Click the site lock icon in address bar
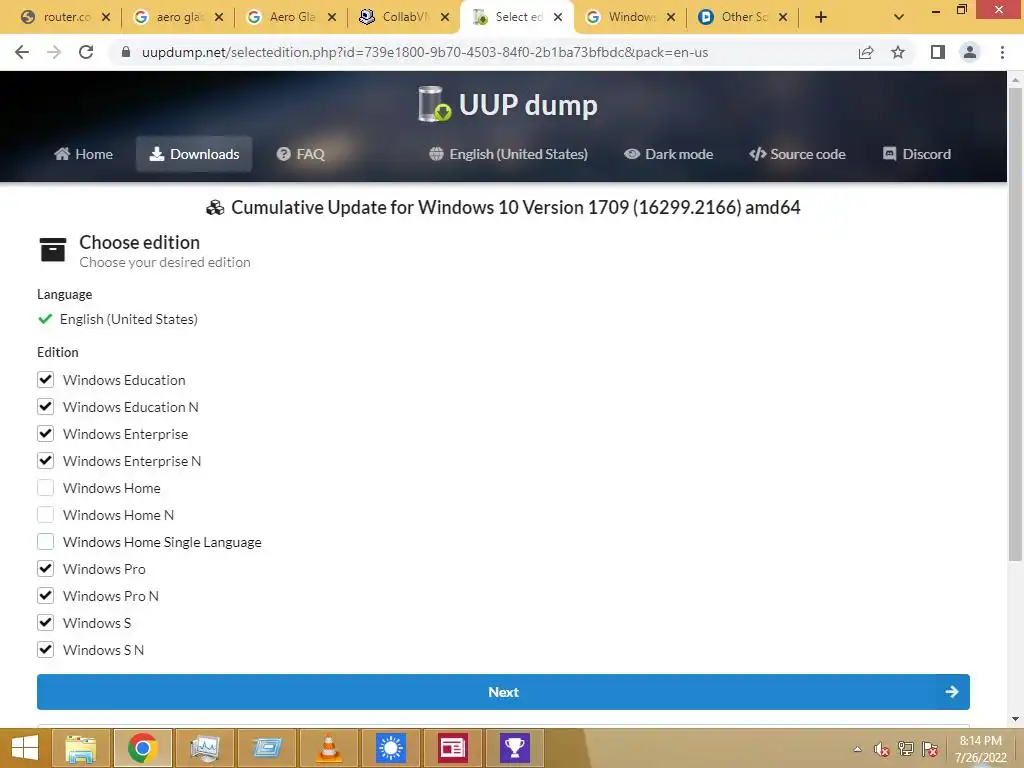 pos(126,52)
